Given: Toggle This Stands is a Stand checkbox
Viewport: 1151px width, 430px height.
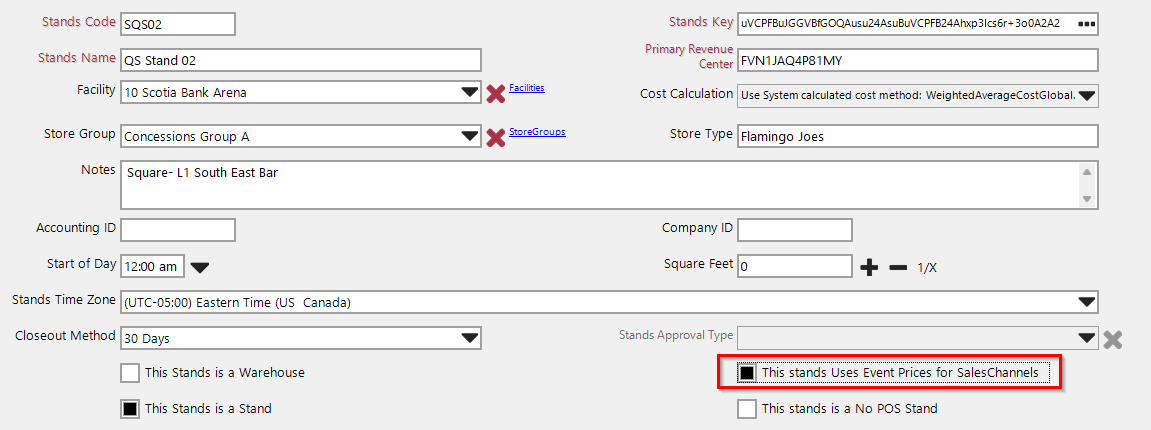Looking at the screenshot, I should pyautogui.click(x=130, y=408).
